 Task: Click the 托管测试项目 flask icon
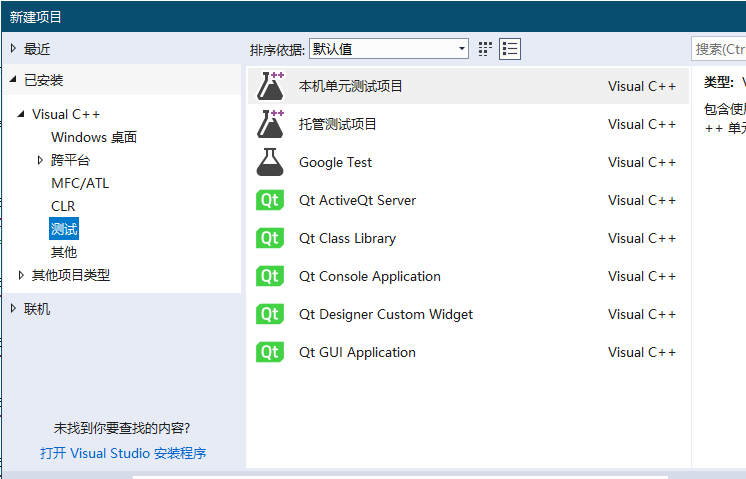click(270, 124)
